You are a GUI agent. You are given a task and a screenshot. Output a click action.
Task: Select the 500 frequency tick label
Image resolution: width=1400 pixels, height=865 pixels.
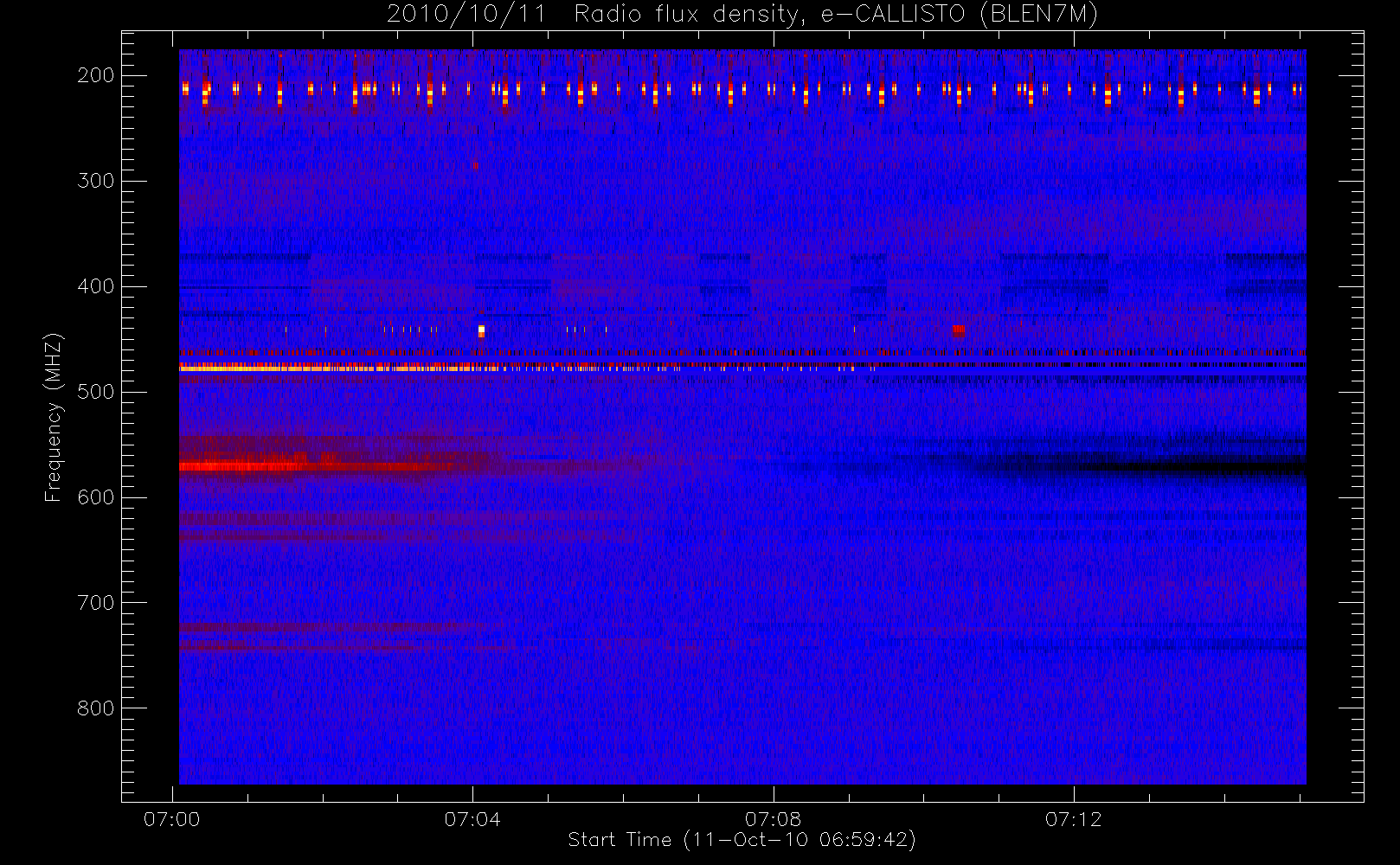pyautogui.click(x=96, y=392)
